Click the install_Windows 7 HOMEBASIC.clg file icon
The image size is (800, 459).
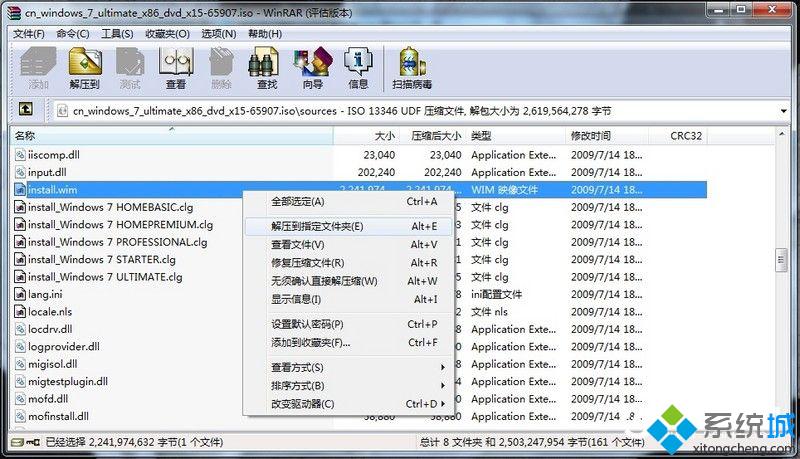20,207
